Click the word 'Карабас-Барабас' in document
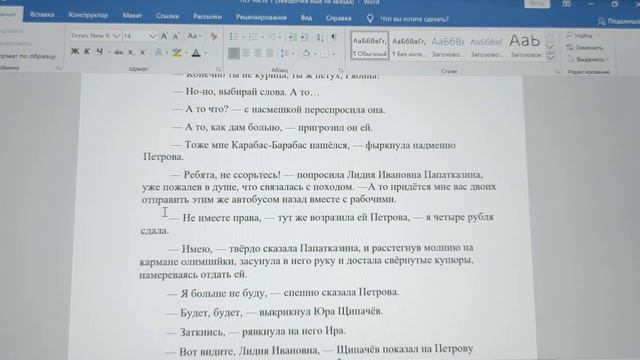 pos(269,145)
